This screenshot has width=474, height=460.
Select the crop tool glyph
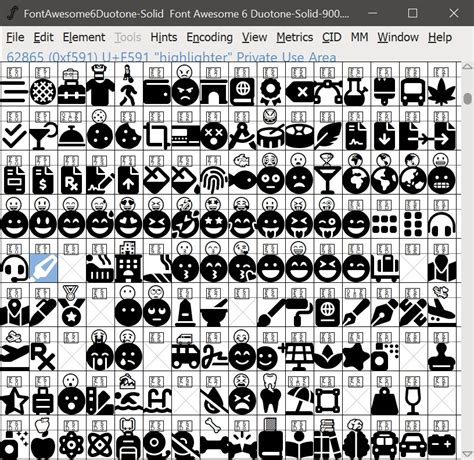(157, 136)
